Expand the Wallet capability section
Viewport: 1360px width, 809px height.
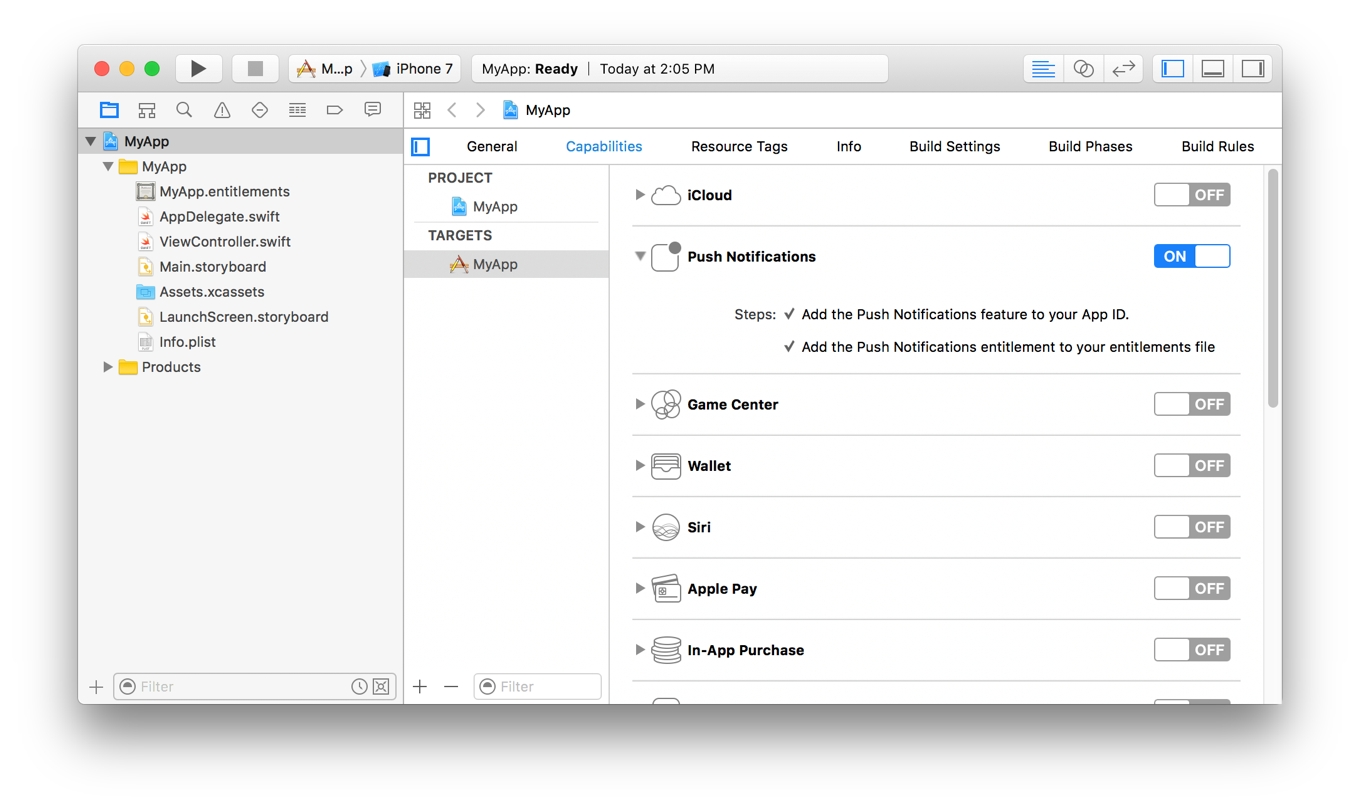[640, 466]
